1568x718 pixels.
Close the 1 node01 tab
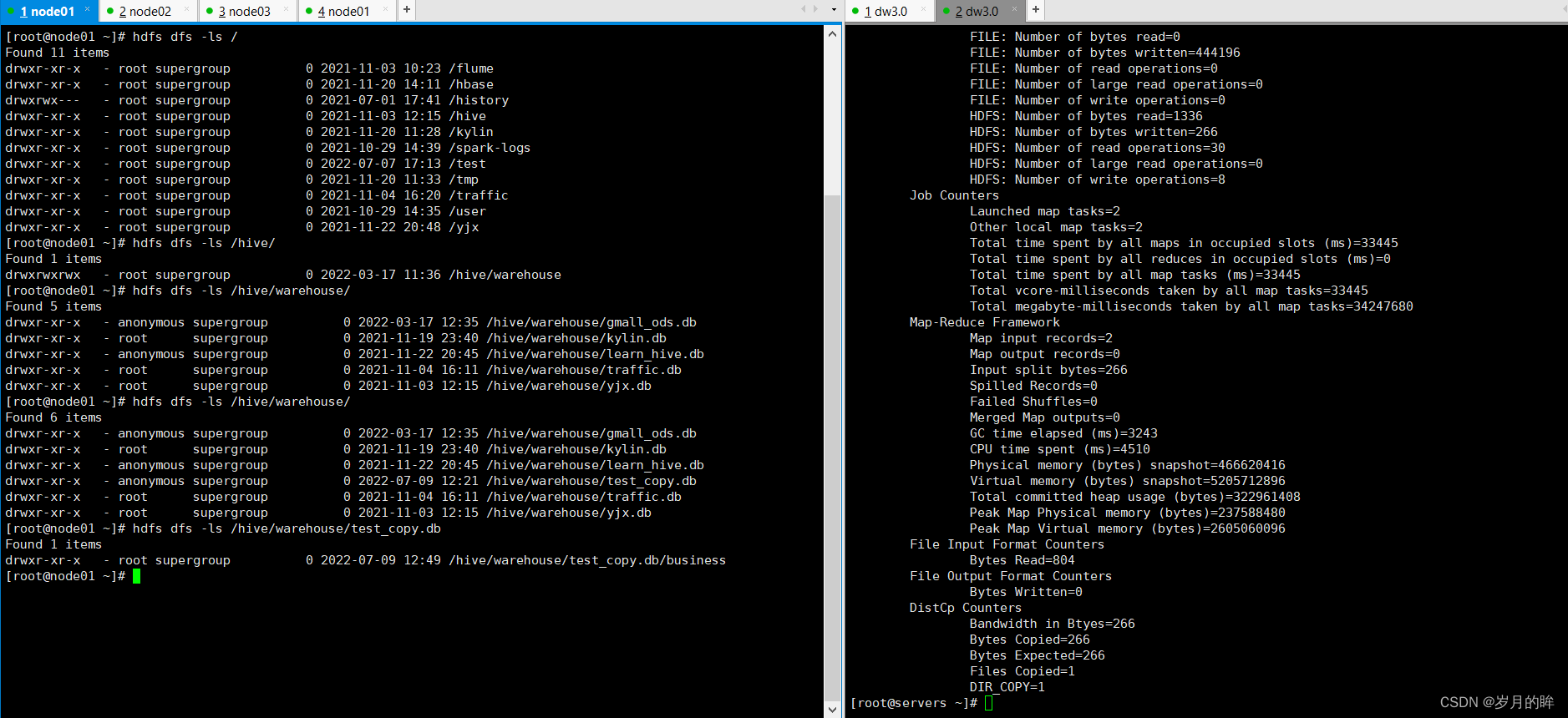pos(87,9)
